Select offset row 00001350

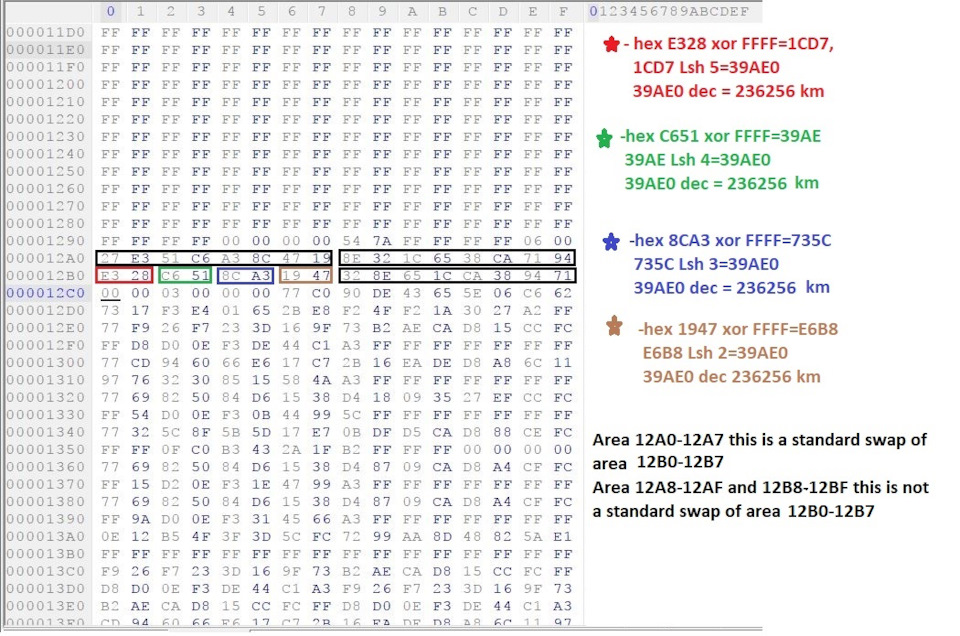coord(46,449)
